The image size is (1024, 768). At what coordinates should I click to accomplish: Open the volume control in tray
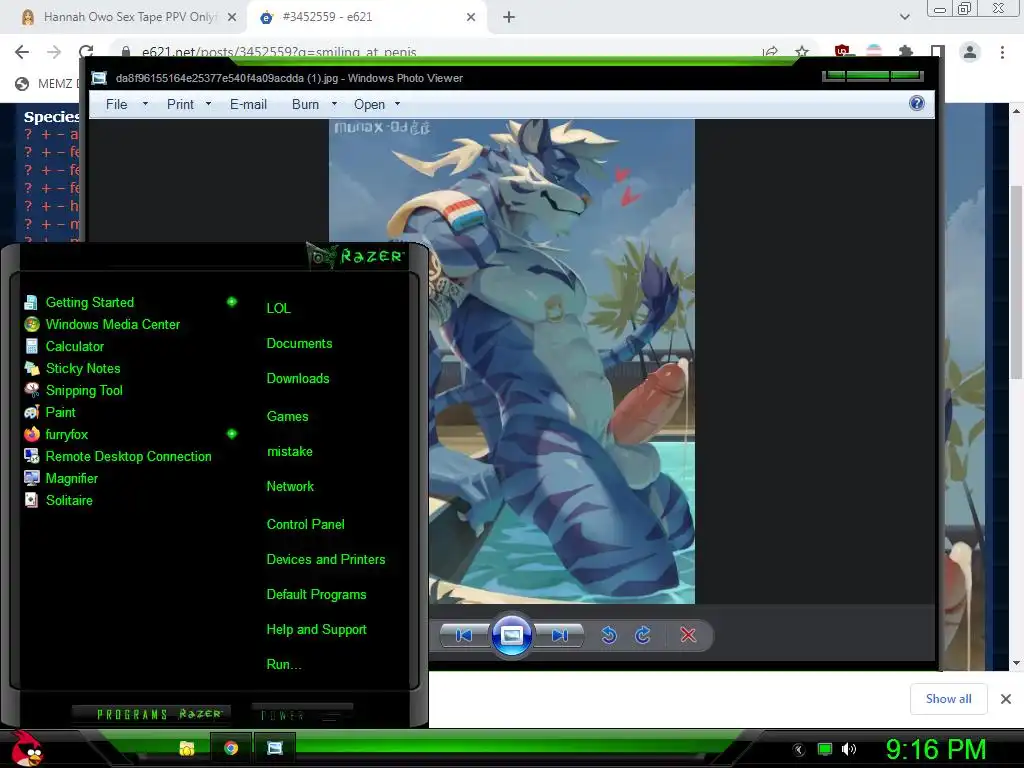click(x=849, y=749)
